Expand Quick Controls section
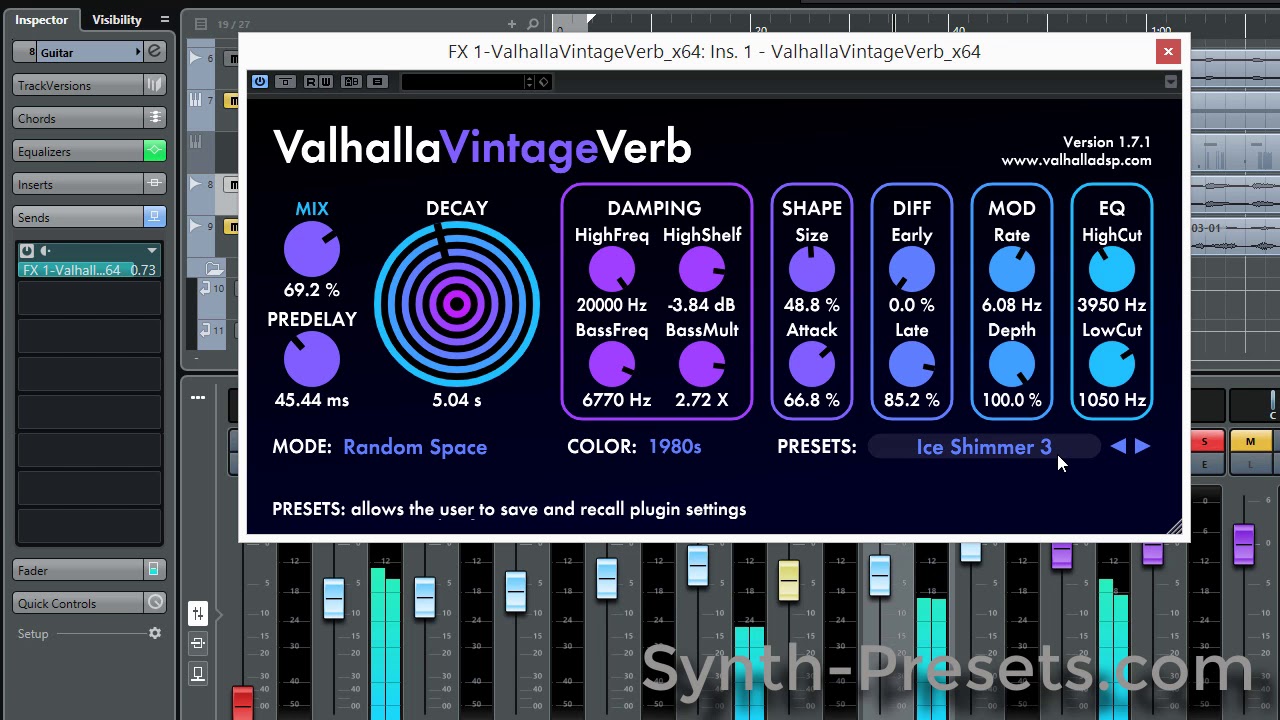 tap(78, 603)
